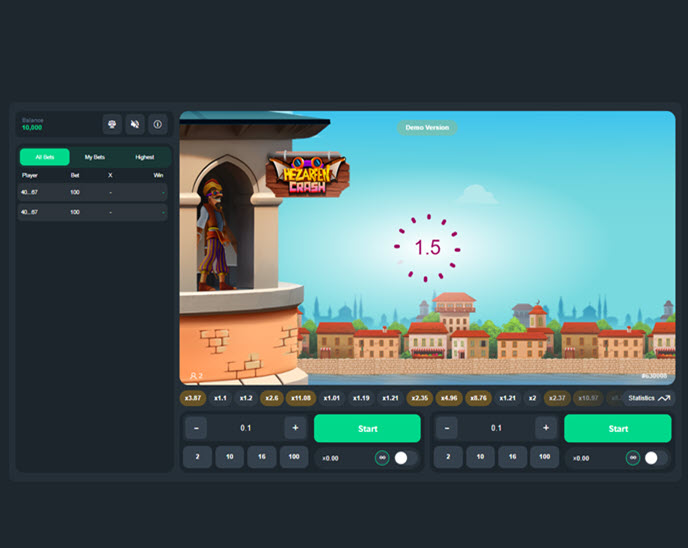Open the game info icon
Image resolution: width=688 pixels, height=548 pixels.
click(x=158, y=125)
